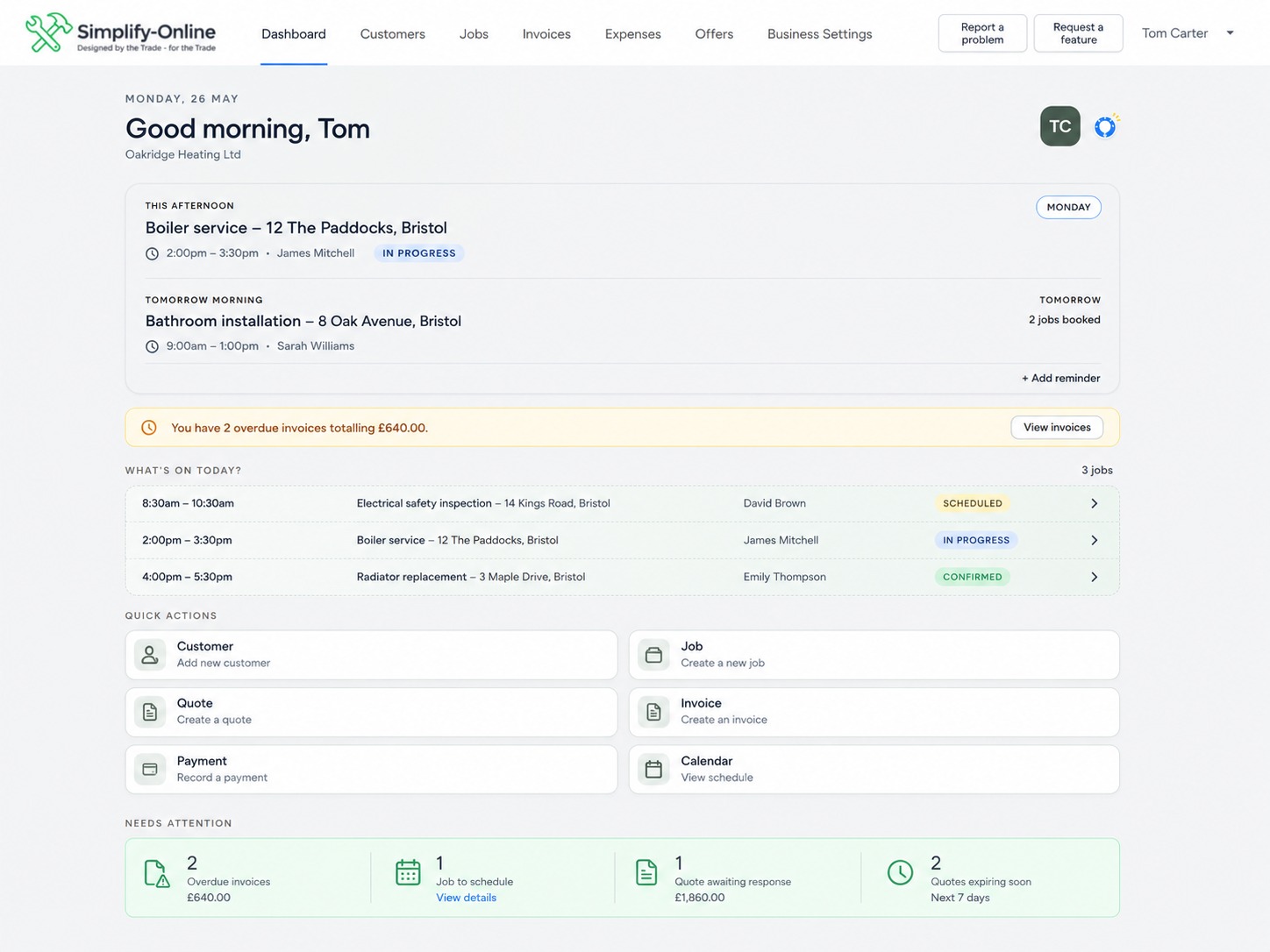Open the TC avatar badge
This screenshot has height=952, width=1270.
(x=1060, y=126)
